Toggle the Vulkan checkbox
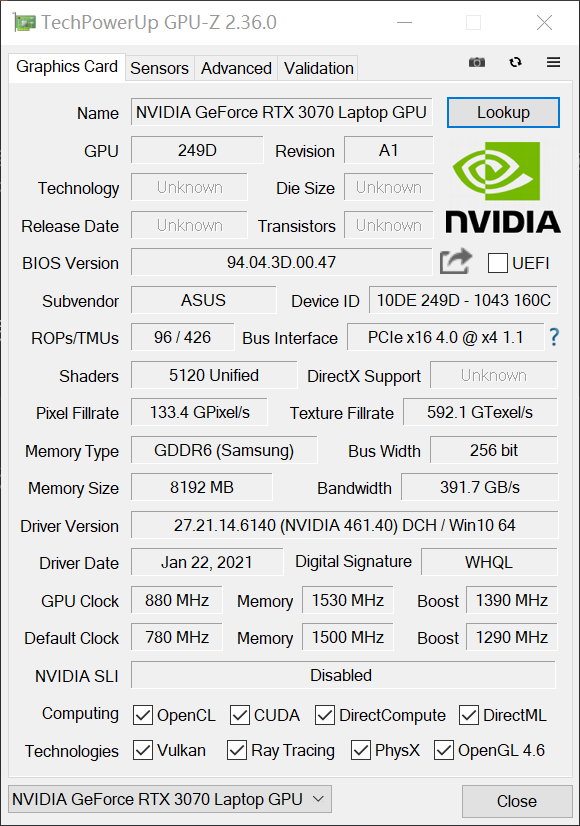The image size is (580, 826). [x=143, y=750]
